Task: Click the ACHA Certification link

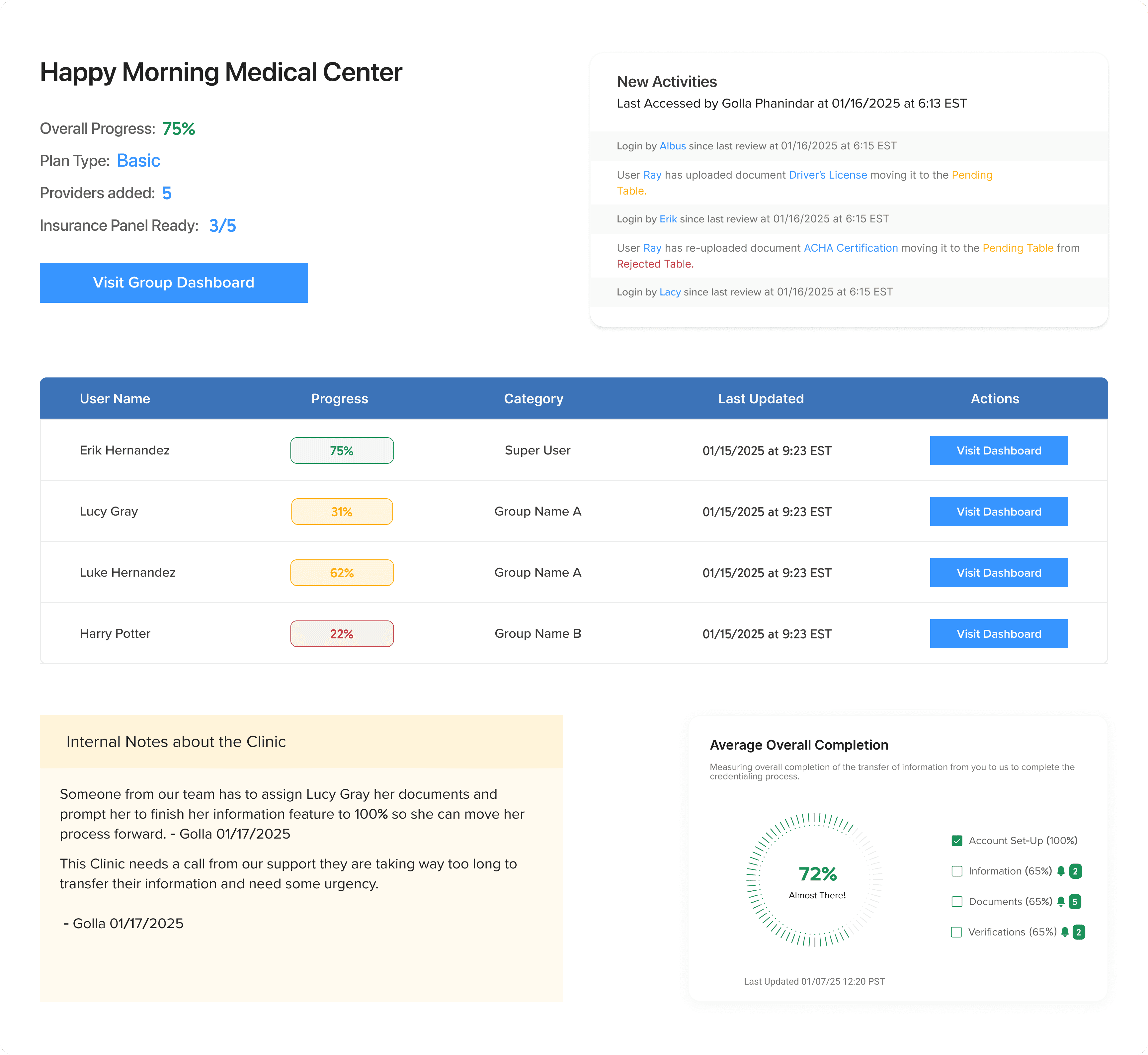Action: point(851,248)
